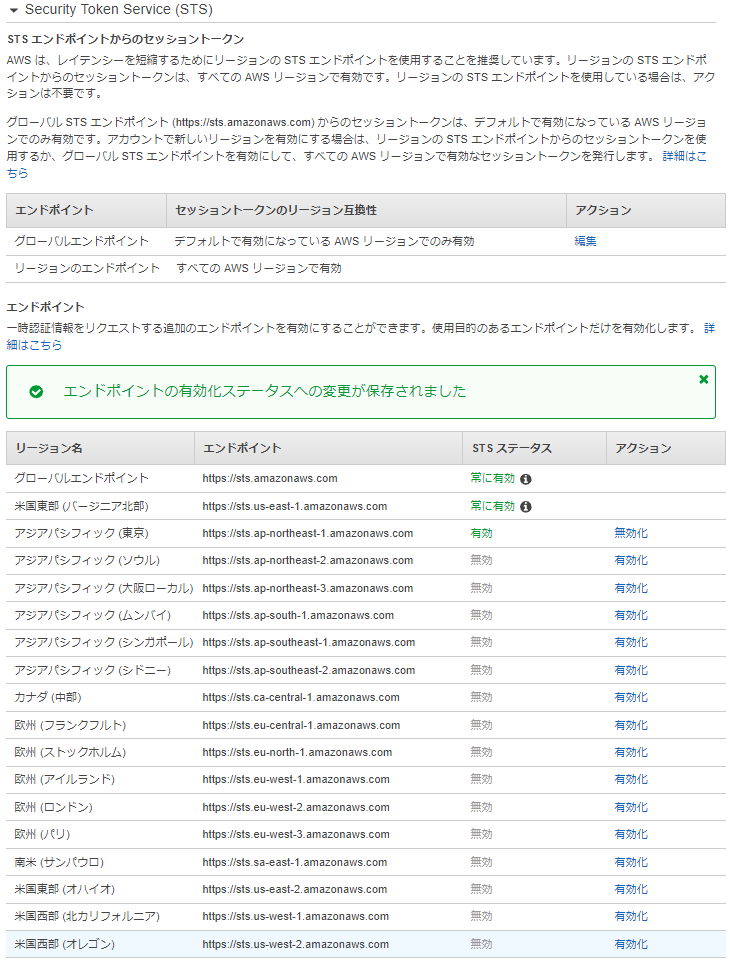This screenshot has width=730, height=966.
Task: Select https://sts.ap-southeast-2.amazonaws.com endpoint text
Action: click(x=309, y=670)
